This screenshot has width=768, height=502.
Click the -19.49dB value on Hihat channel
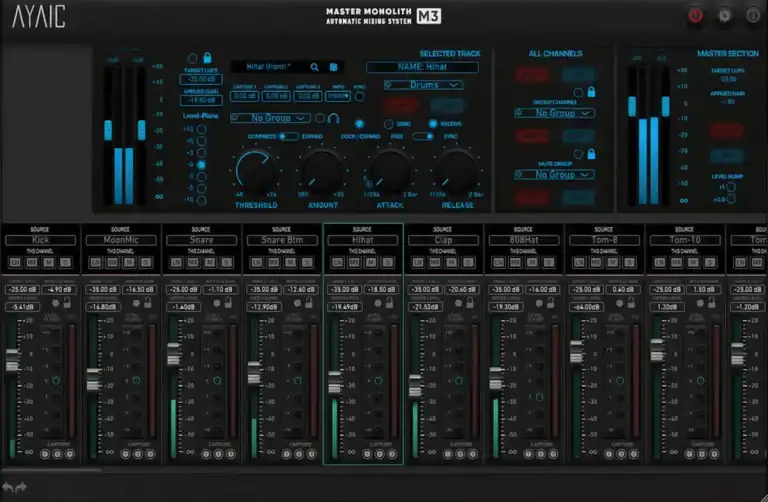click(x=345, y=307)
